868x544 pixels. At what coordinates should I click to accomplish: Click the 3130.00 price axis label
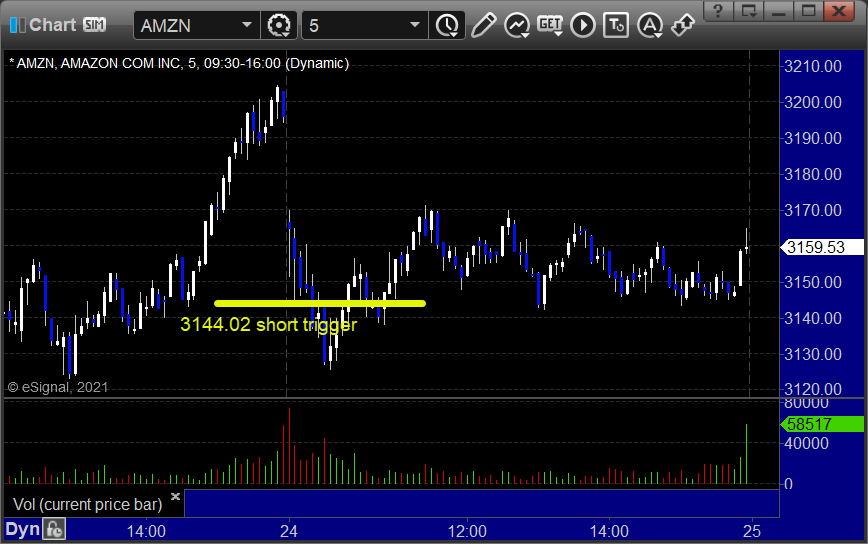coord(813,354)
